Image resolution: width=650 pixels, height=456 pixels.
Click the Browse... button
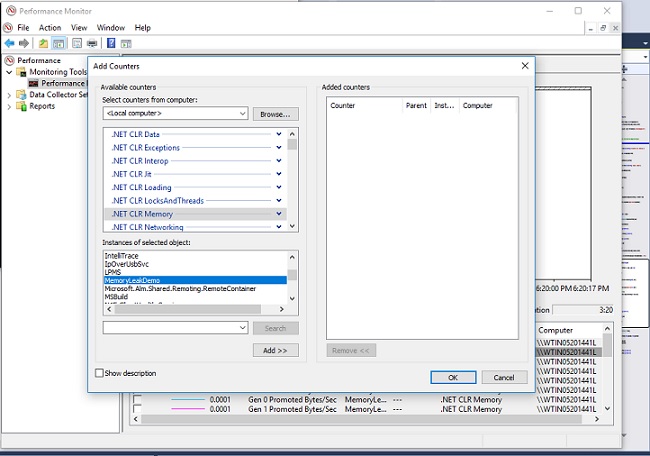click(275, 114)
